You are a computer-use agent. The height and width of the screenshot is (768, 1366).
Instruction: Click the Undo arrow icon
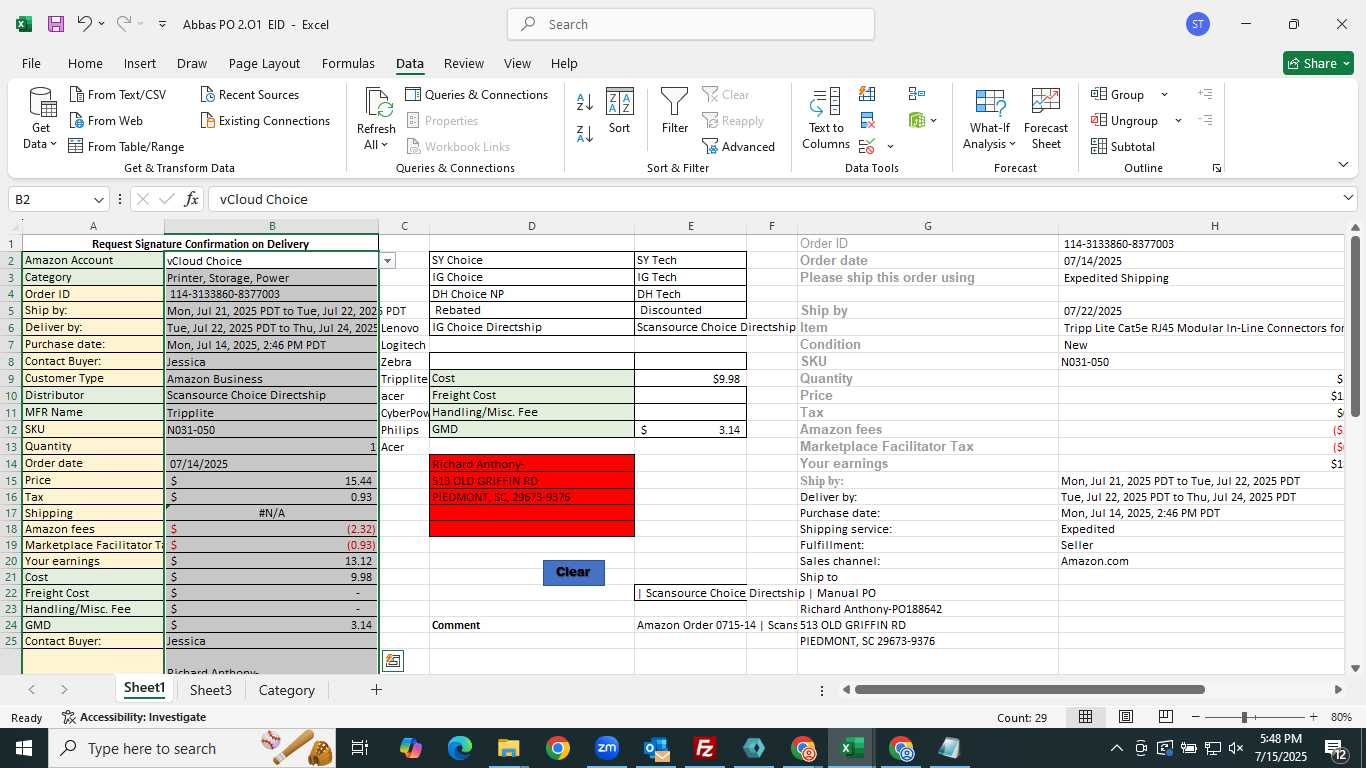85,24
